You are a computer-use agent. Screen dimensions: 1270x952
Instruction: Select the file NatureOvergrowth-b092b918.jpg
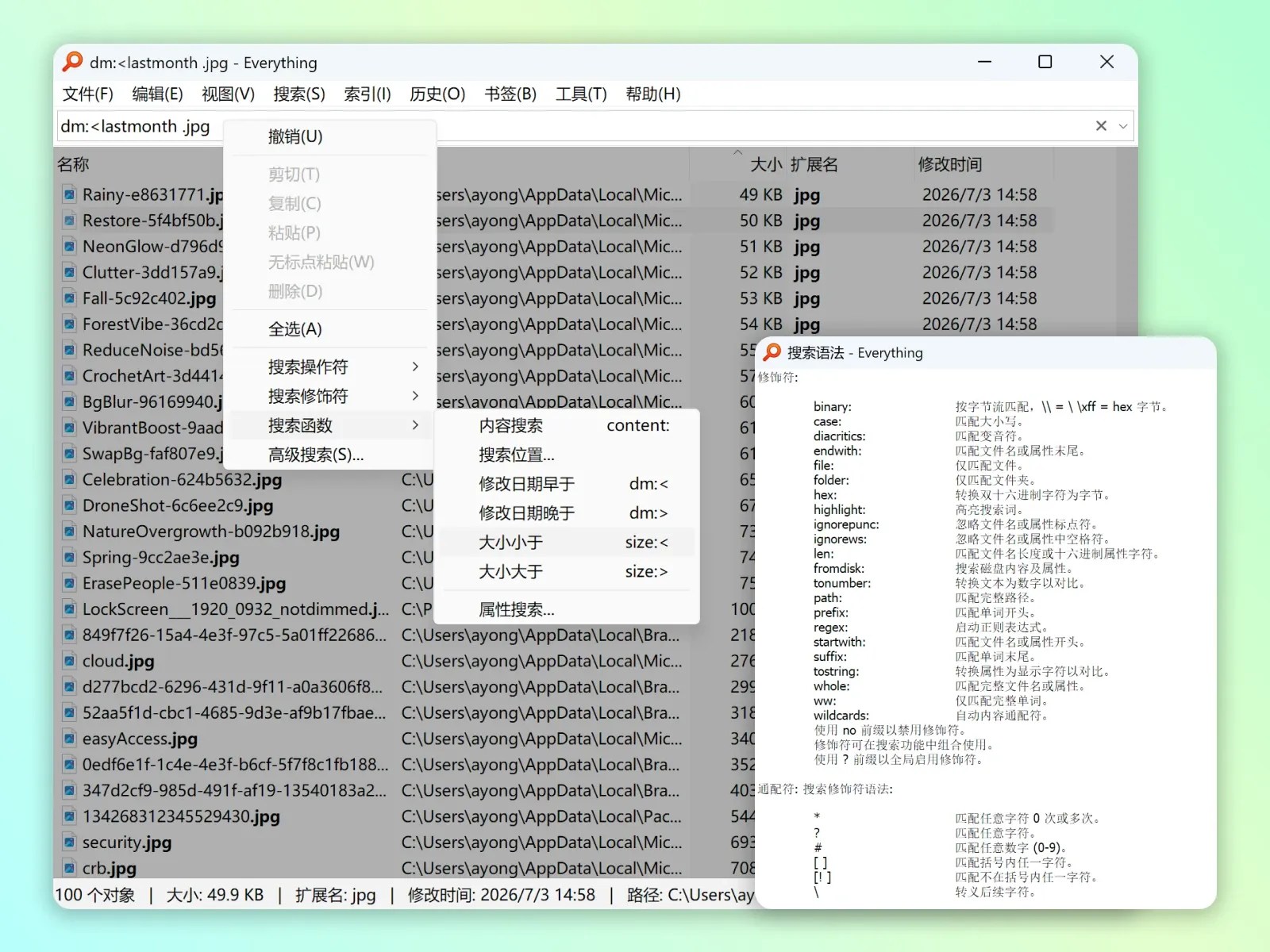pos(211,532)
